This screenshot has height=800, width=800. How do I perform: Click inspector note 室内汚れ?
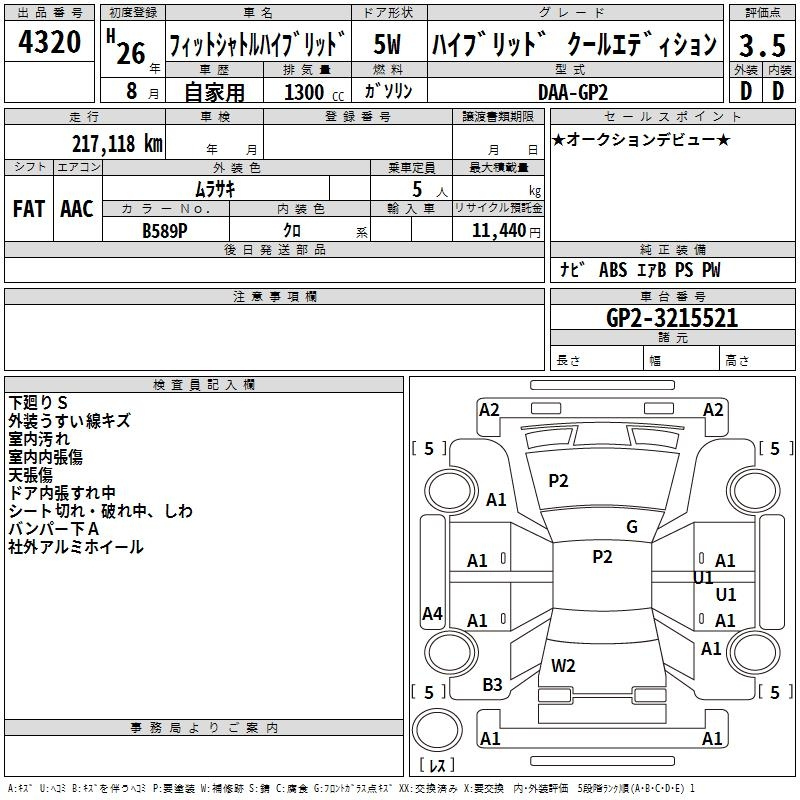click(39, 439)
